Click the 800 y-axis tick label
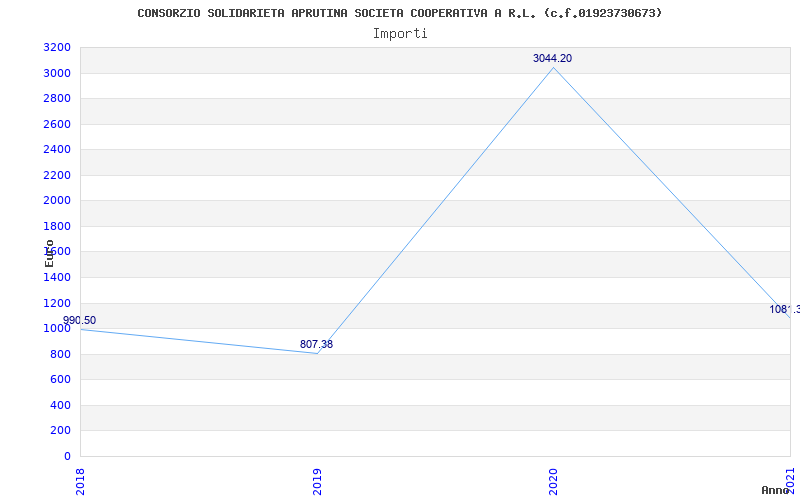The height and width of the screenshot is (500, 800). tap(60, 354)
